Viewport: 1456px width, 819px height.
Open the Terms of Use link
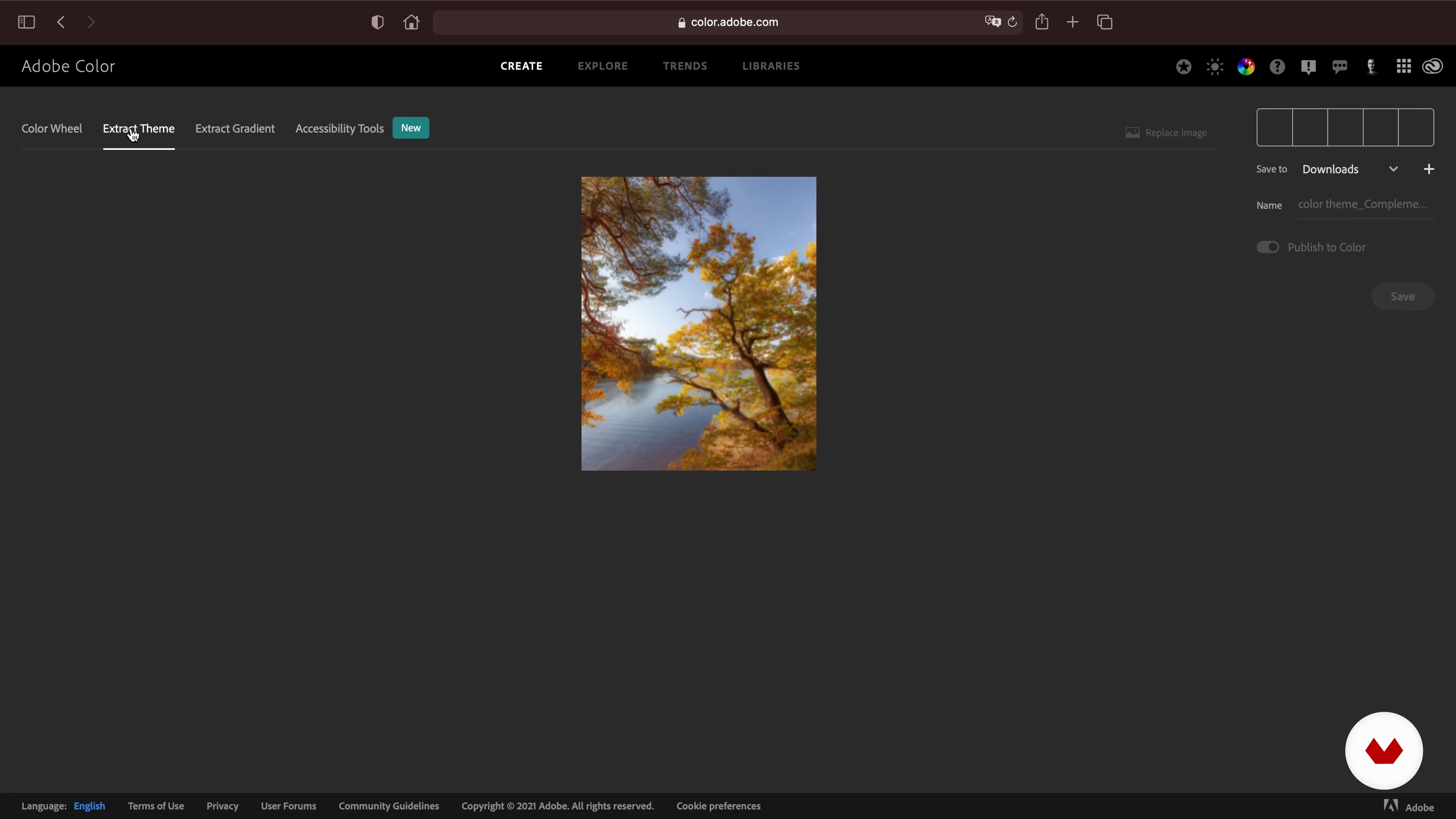point(155,806)
